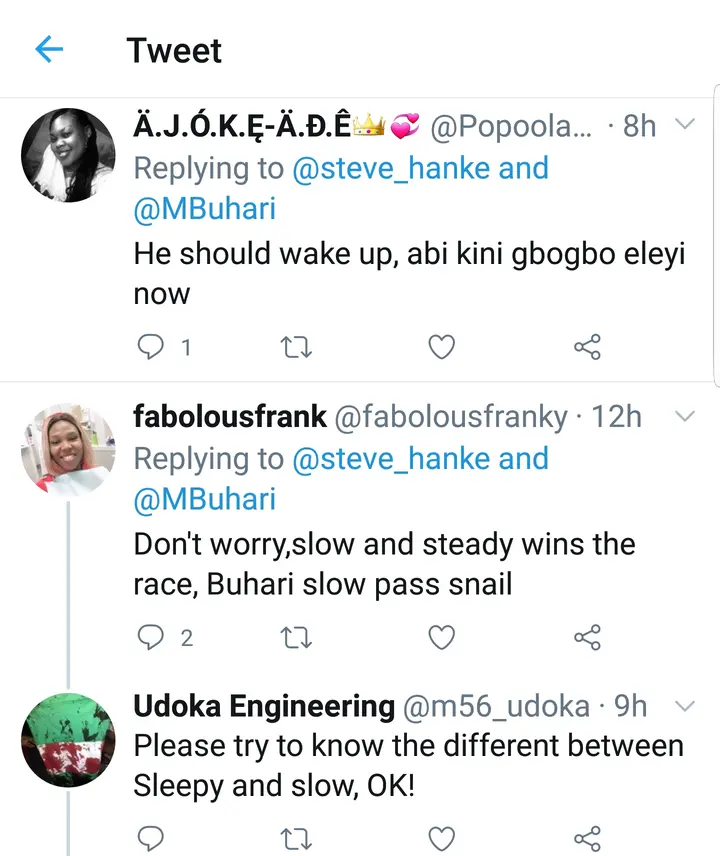Retweet fabolousfrank's 'slow and steady' tweet
The height and width of the screenshot is (856, 720).
click(x=297, y=637)
